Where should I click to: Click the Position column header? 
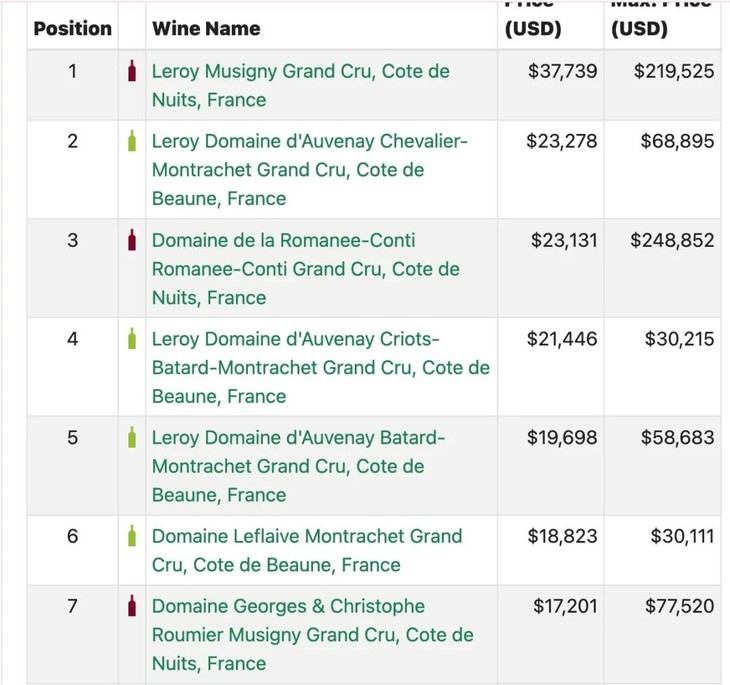pos(72,28)
